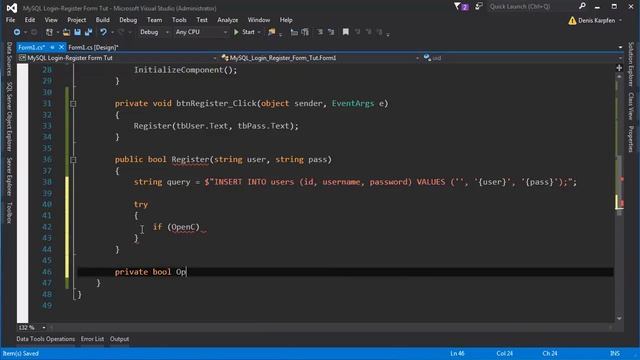Open the SQL Server Object Explorer side panel
Viewport: 640px width, 360px height.
tap(9, 117)
